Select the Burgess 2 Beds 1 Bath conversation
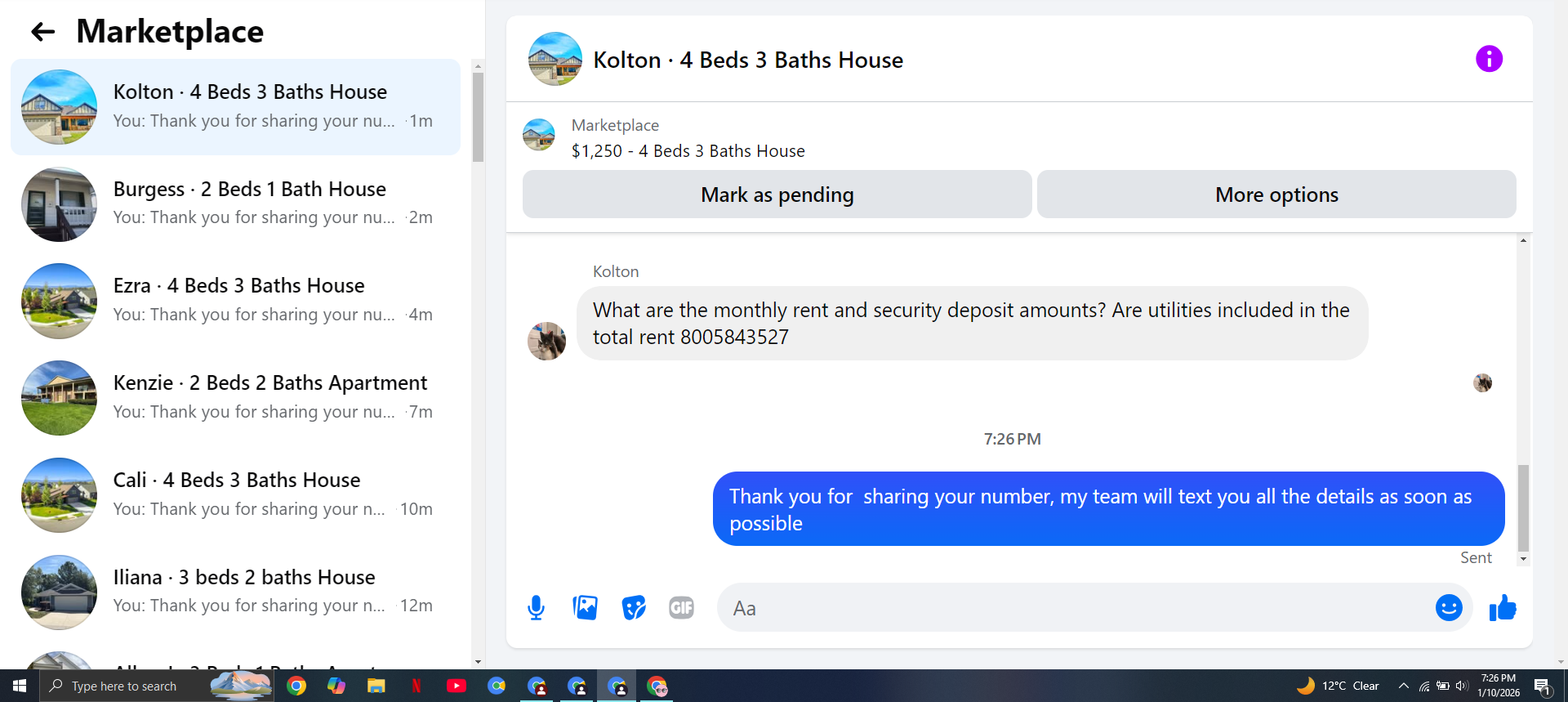The image size is (1568, 702). pos(235,204)
